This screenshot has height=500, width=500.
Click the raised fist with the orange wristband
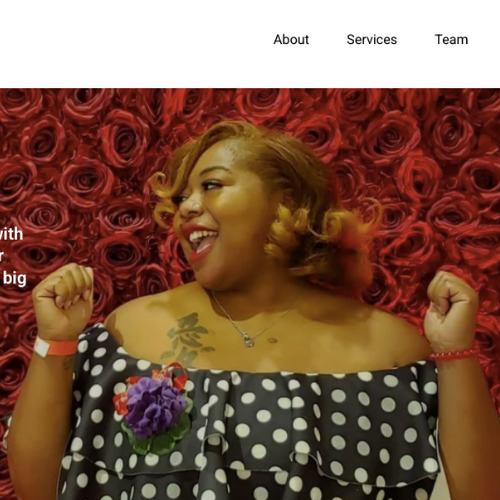pos(63,298)
